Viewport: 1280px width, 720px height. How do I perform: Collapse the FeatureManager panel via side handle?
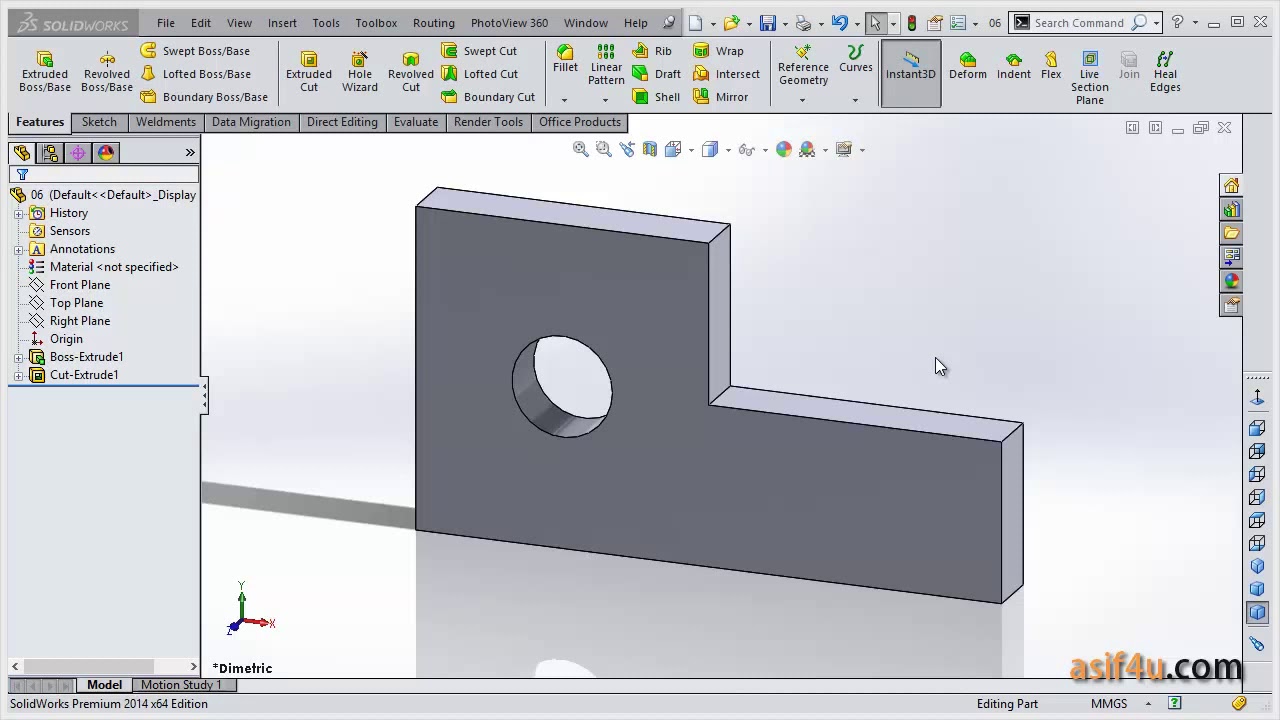[x=205, y=396]
